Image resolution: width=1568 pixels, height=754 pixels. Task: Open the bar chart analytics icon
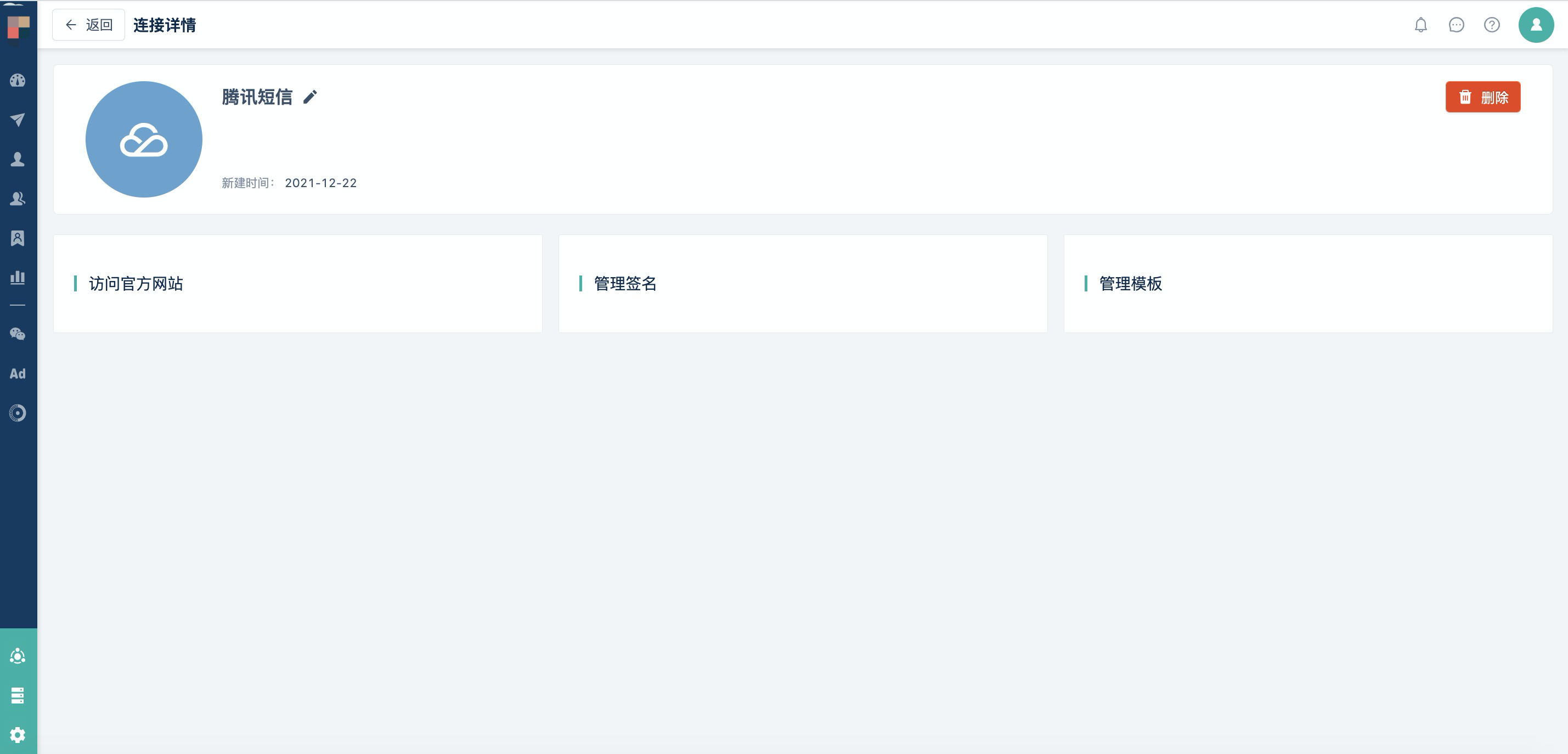[18, 278]
